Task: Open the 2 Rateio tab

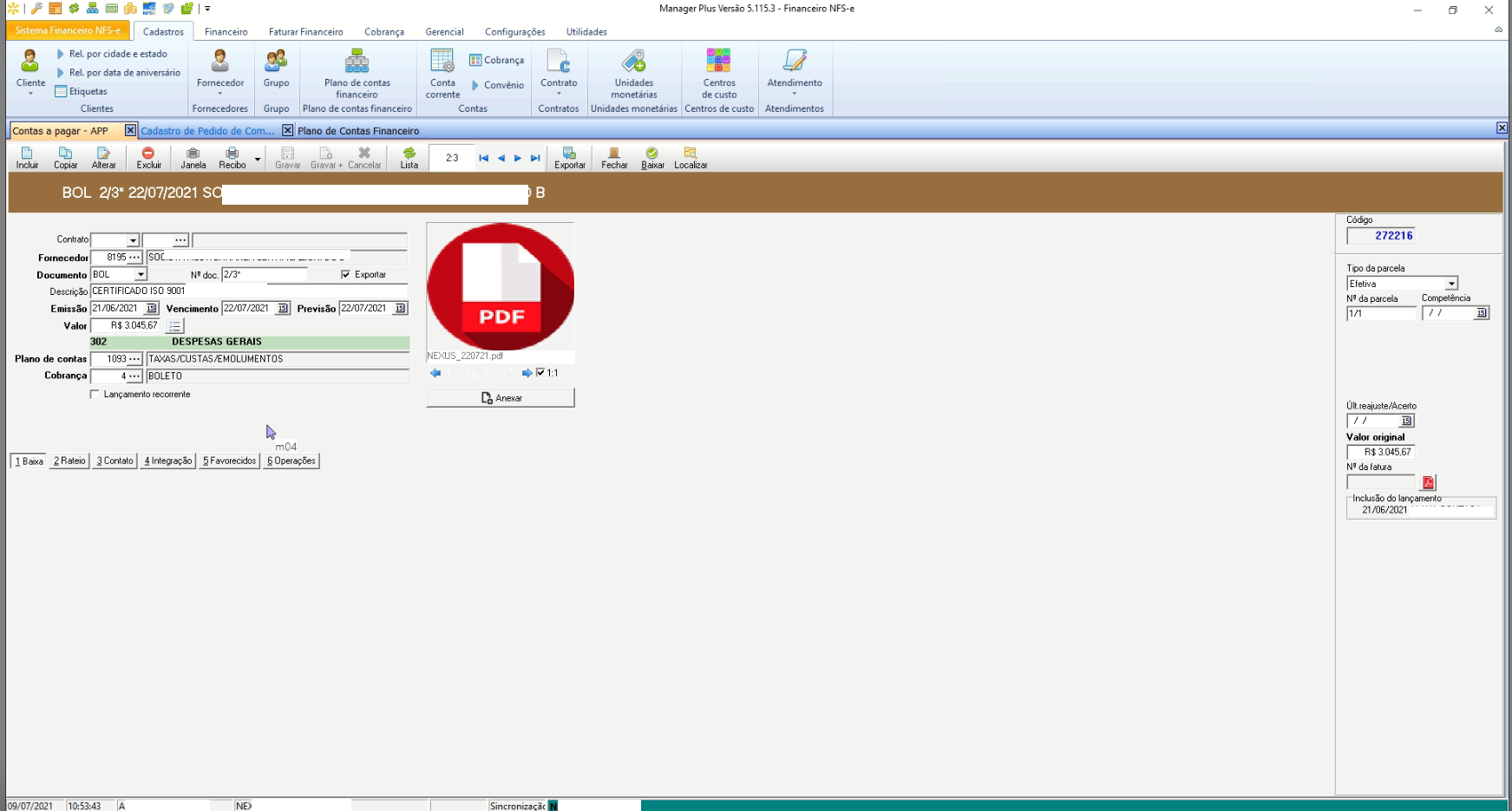Action: click(x=69, y=461)
